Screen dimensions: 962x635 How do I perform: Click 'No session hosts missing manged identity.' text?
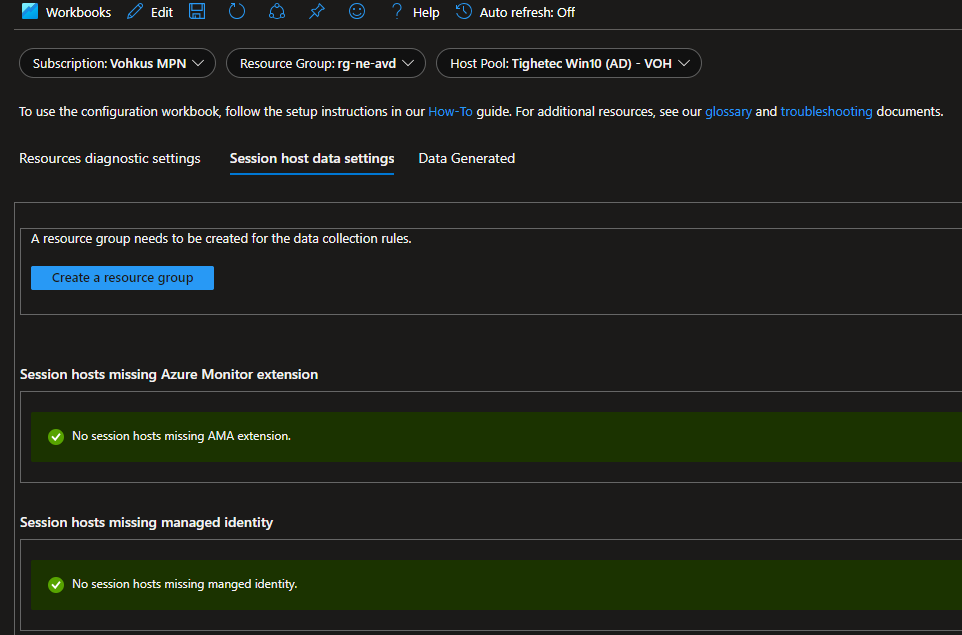pos(185,584)
